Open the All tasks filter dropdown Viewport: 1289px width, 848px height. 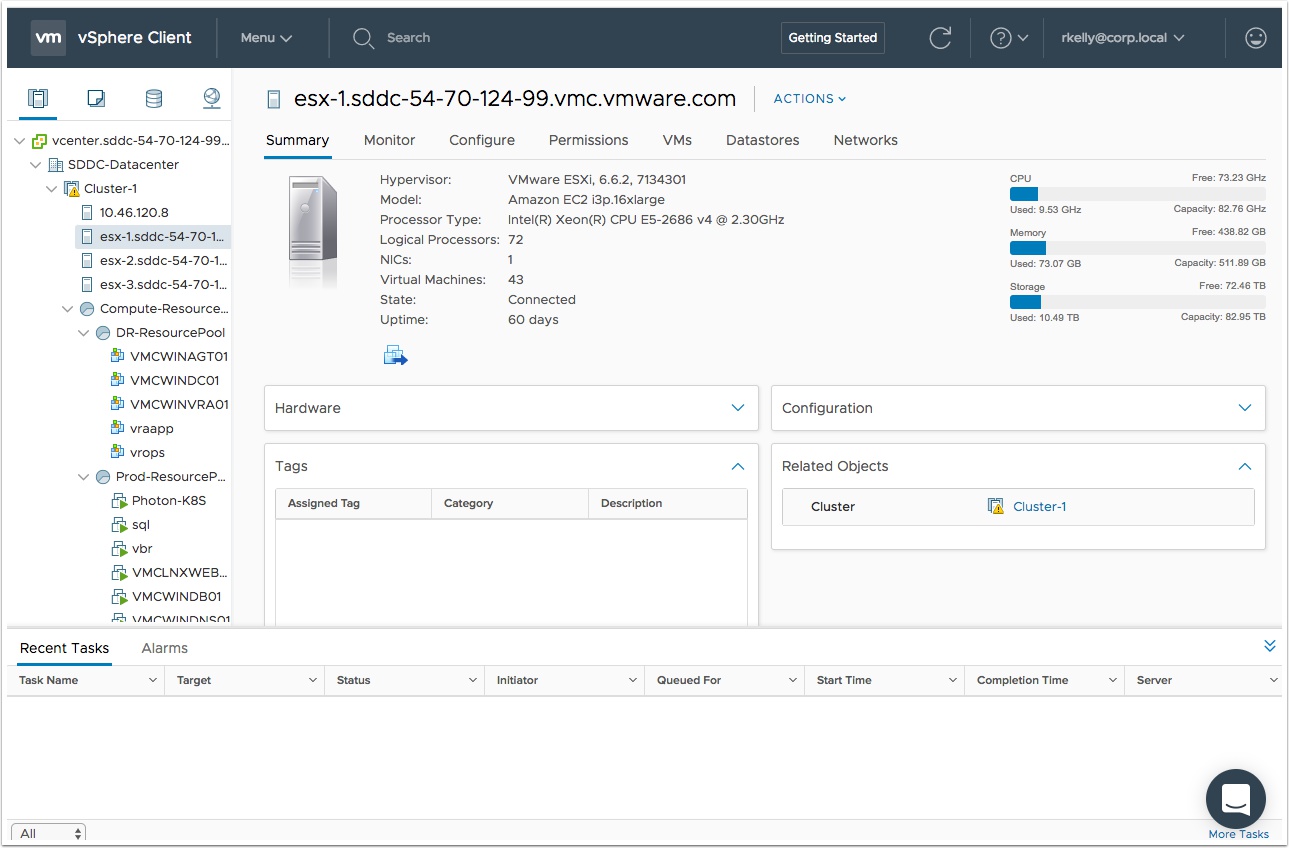pyautogui.click(x=48, y=833)
